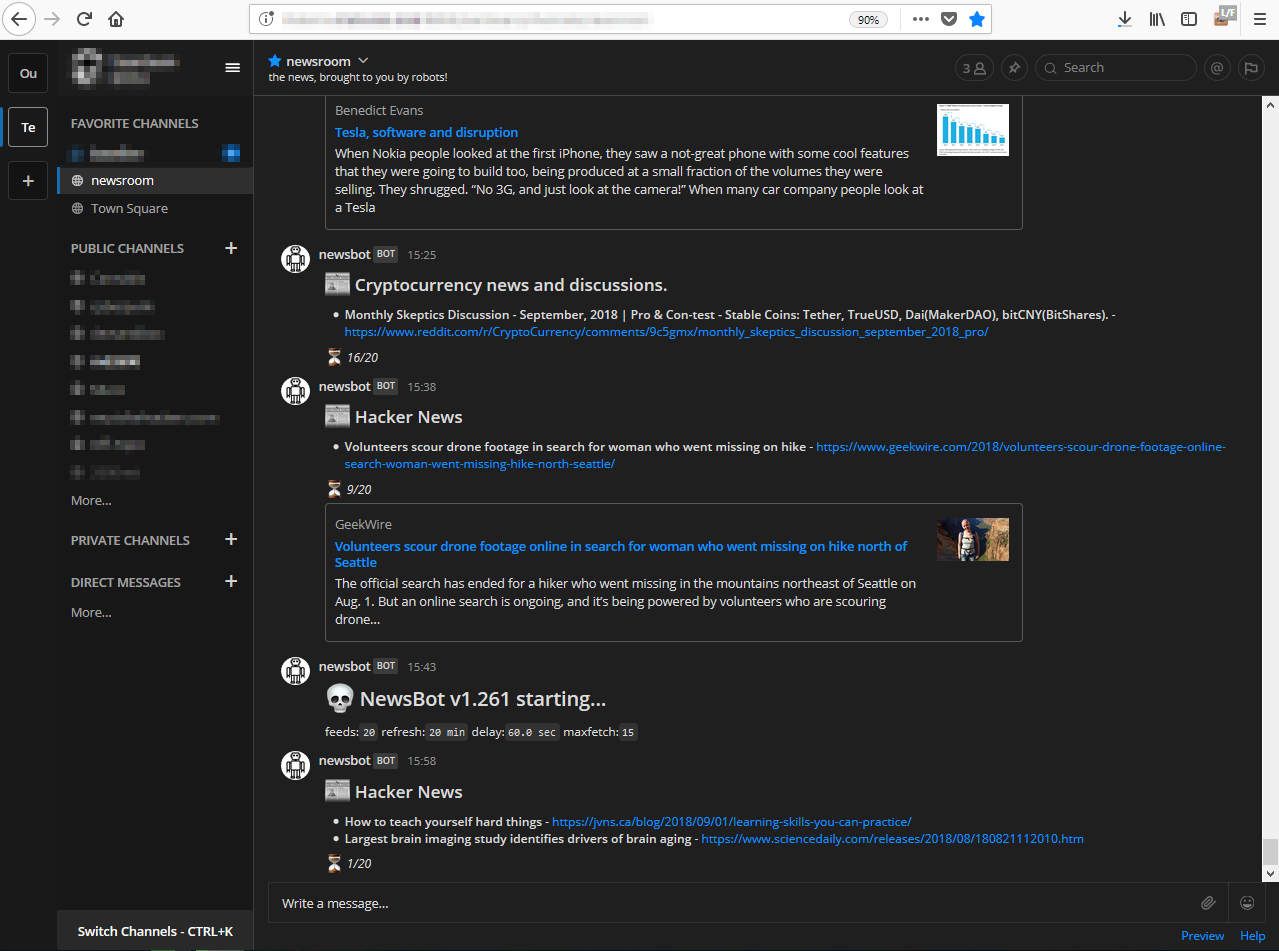Click the blue bookmark star icon

pos(977,19)
